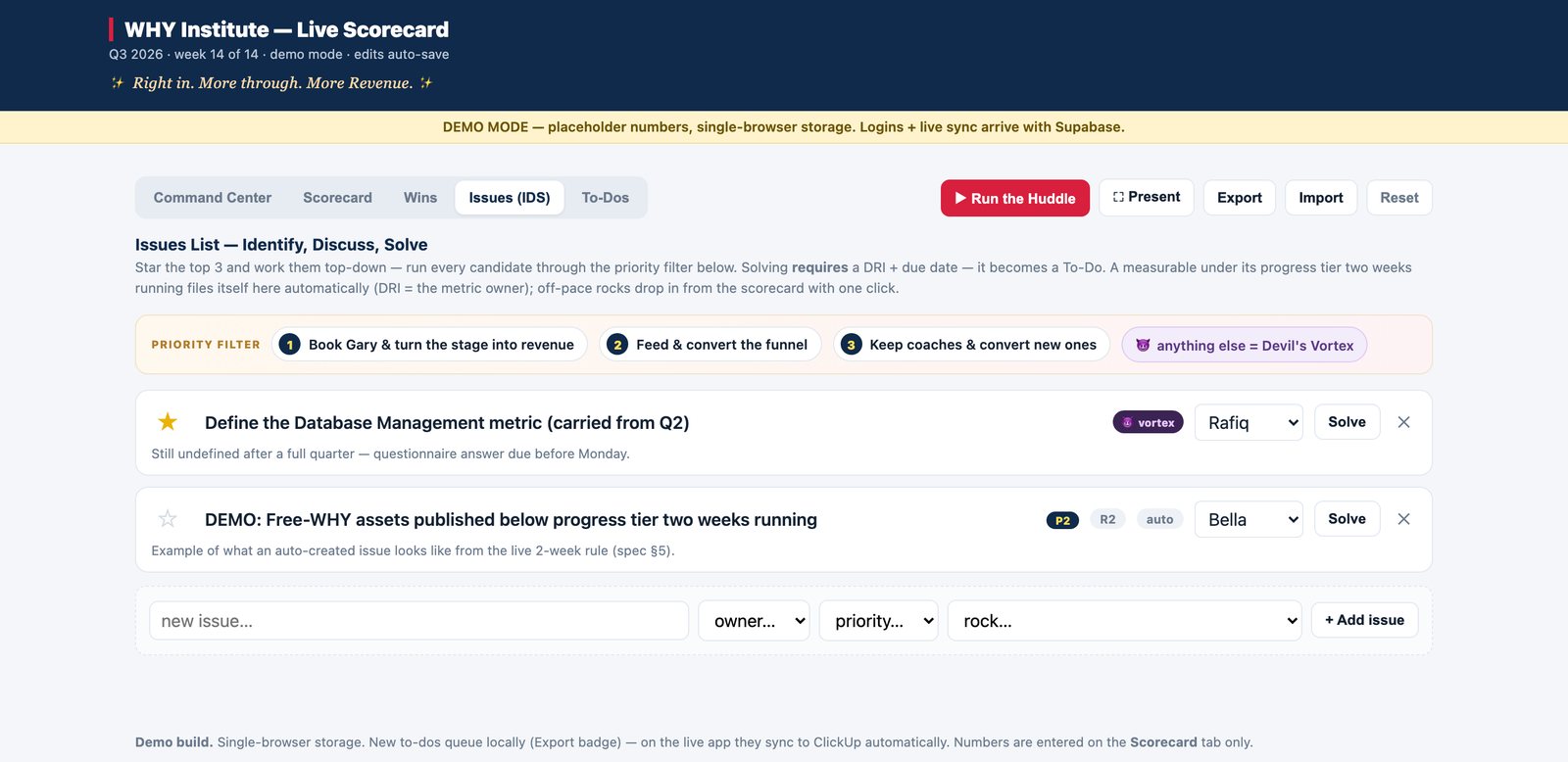
Task: Click the 'anything else = Devil's Vortex' chip text
Action: click(x=1254, y=346)
